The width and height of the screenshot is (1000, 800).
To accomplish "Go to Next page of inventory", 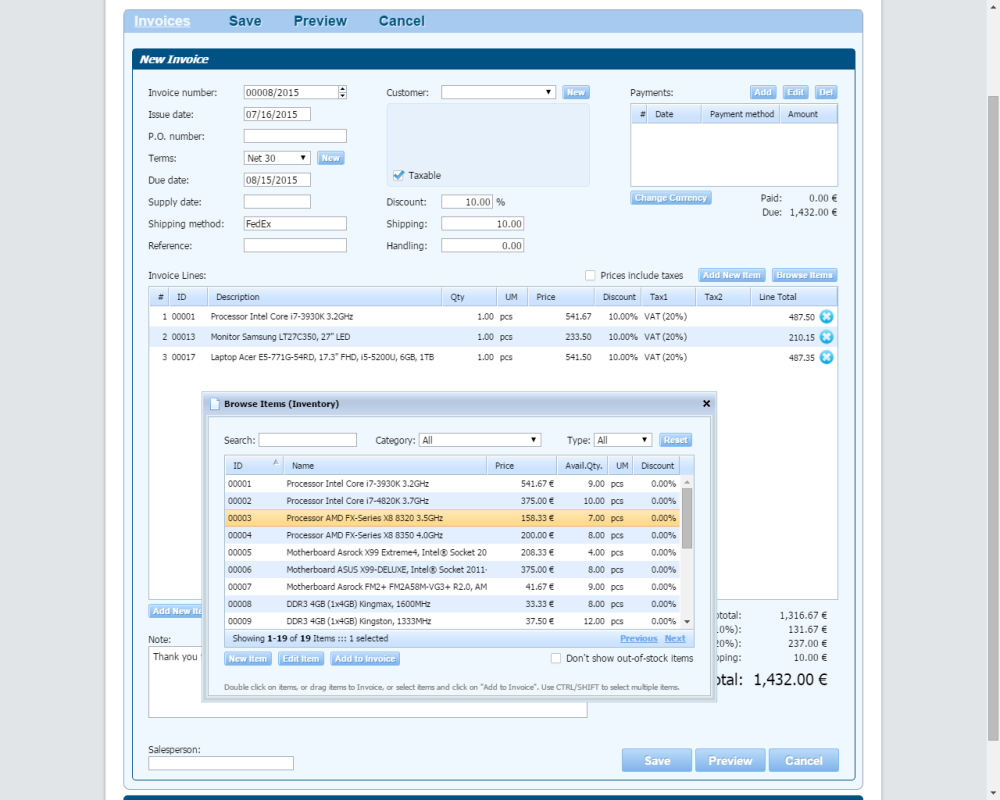I will (675, 638).
